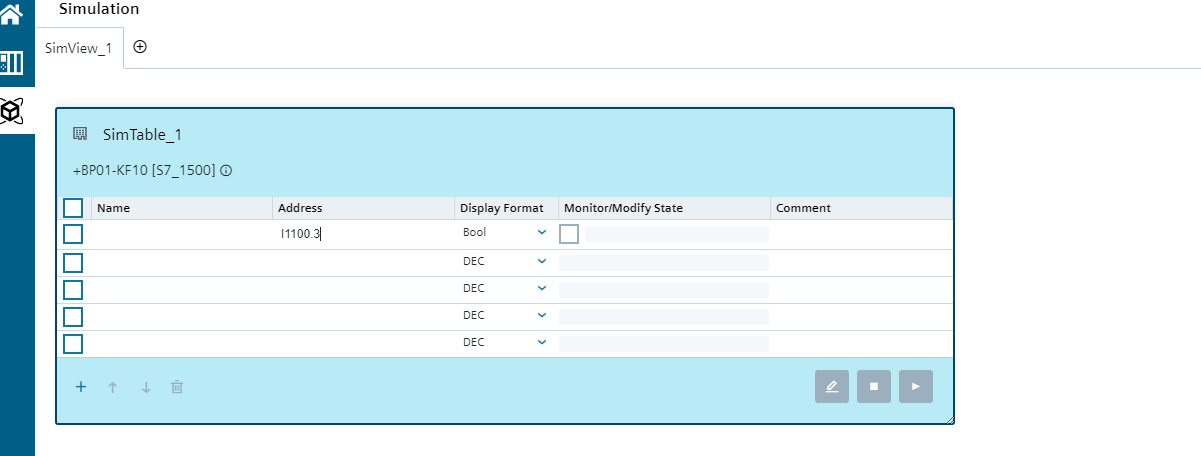Add a new row with plus icon
Image resolution: width=1201 pixels, height=456 pixels.
point(81,387)
